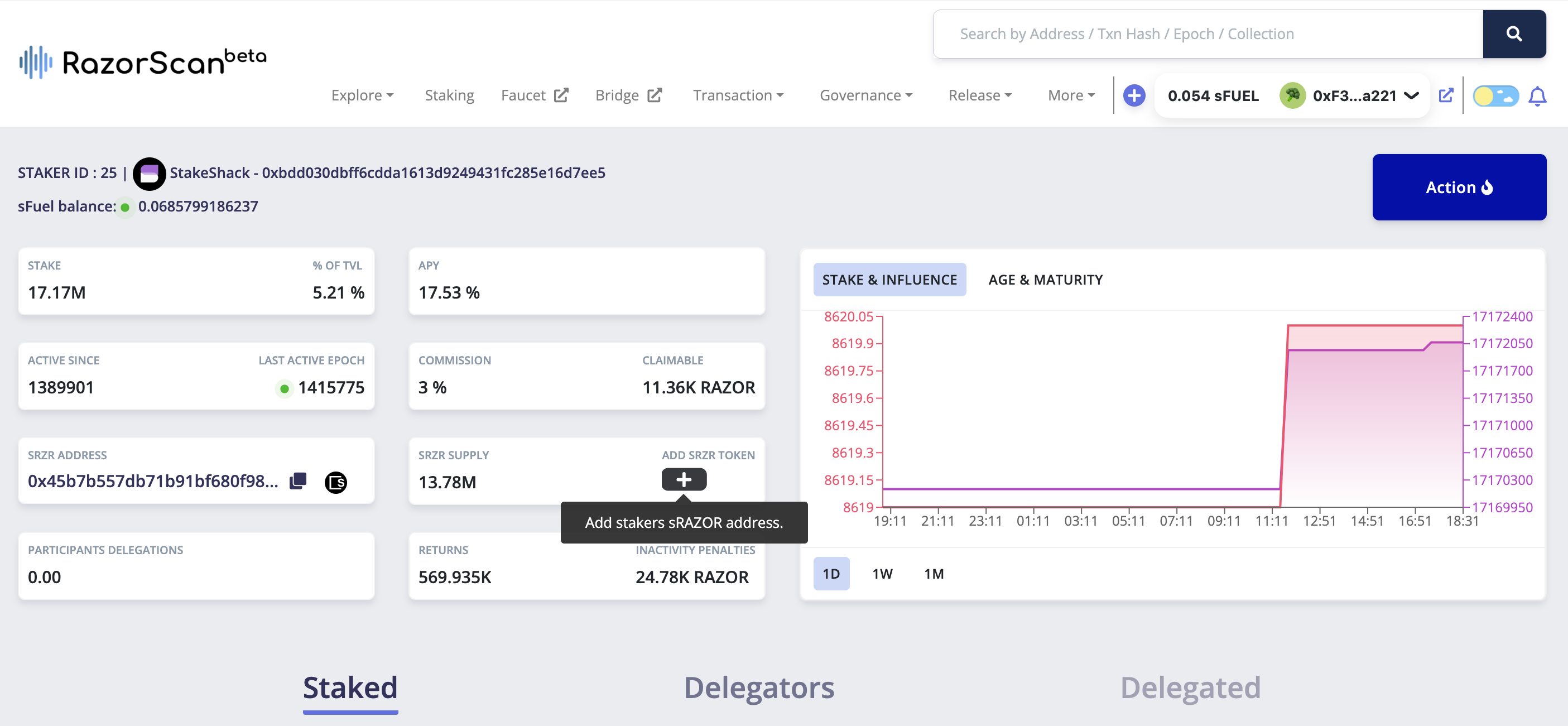Click the blue plus icon near sFUEL
Screen dimensions: 1568x726
1133,95
